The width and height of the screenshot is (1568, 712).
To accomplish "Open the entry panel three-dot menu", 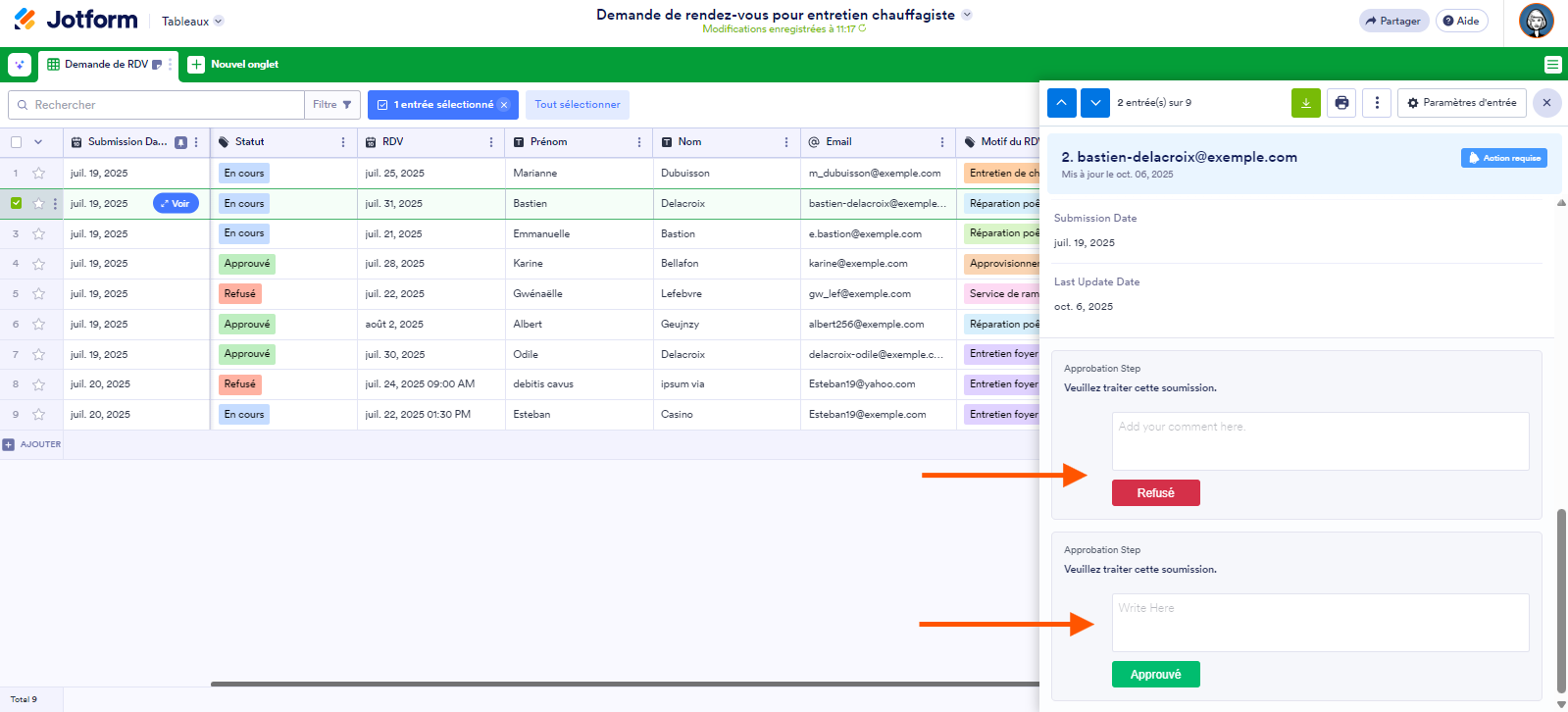I will [x=1377, y=103].
